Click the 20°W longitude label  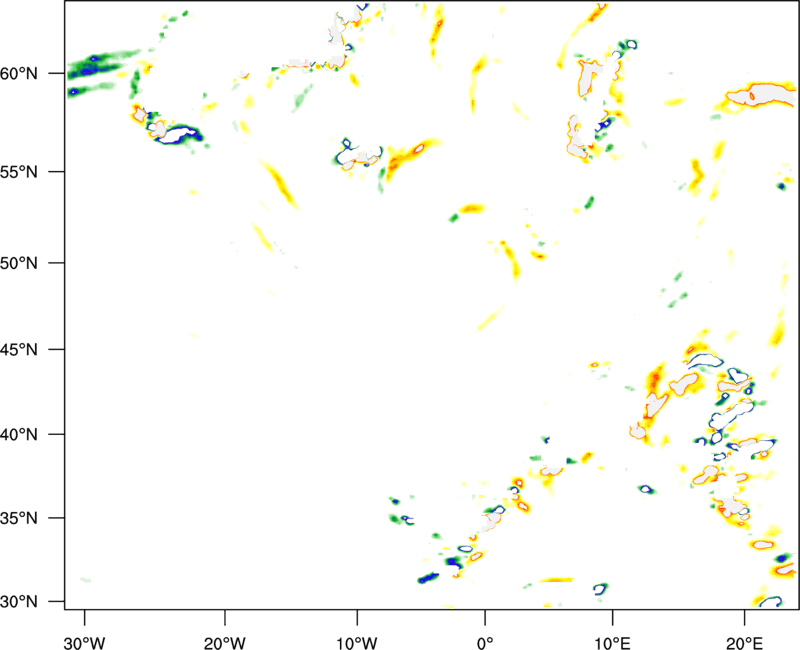[225, 643]
